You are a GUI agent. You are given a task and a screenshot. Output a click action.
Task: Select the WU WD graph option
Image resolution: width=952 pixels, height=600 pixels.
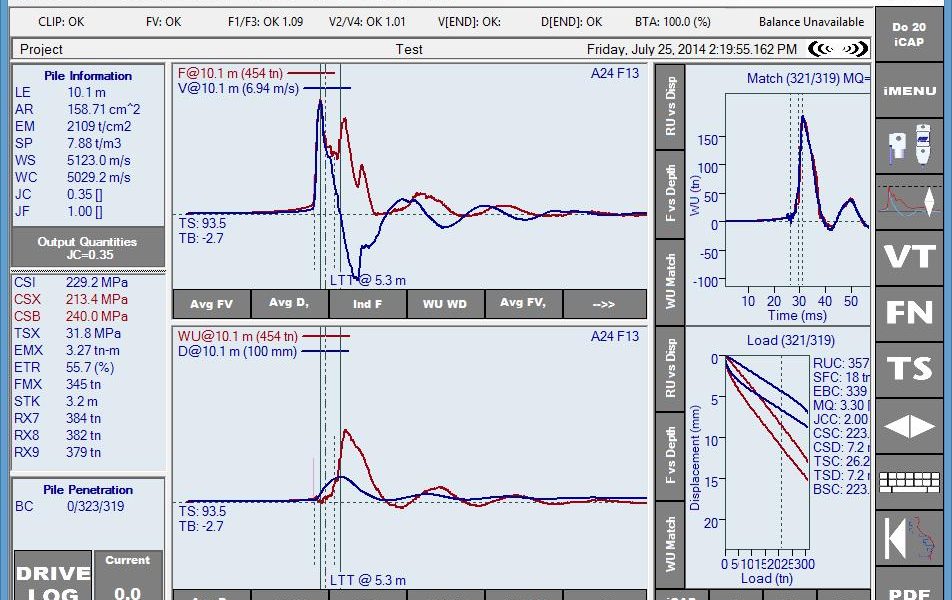445,304
